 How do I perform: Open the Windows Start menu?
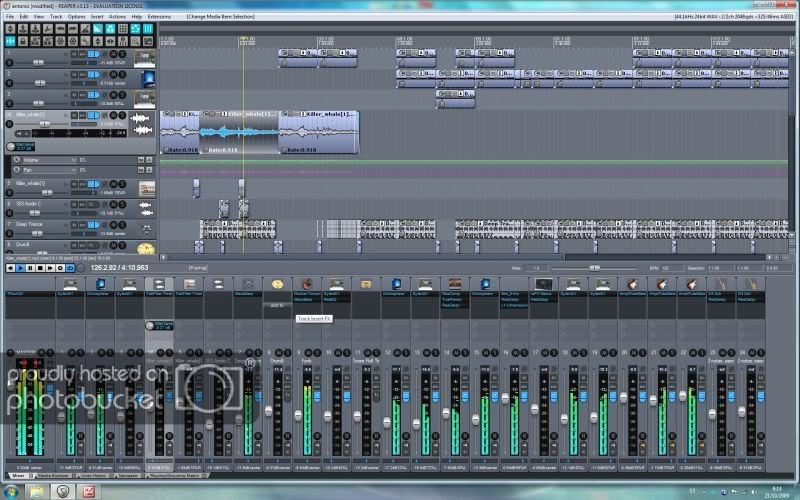pyautogui.click(x=11, y=491)
